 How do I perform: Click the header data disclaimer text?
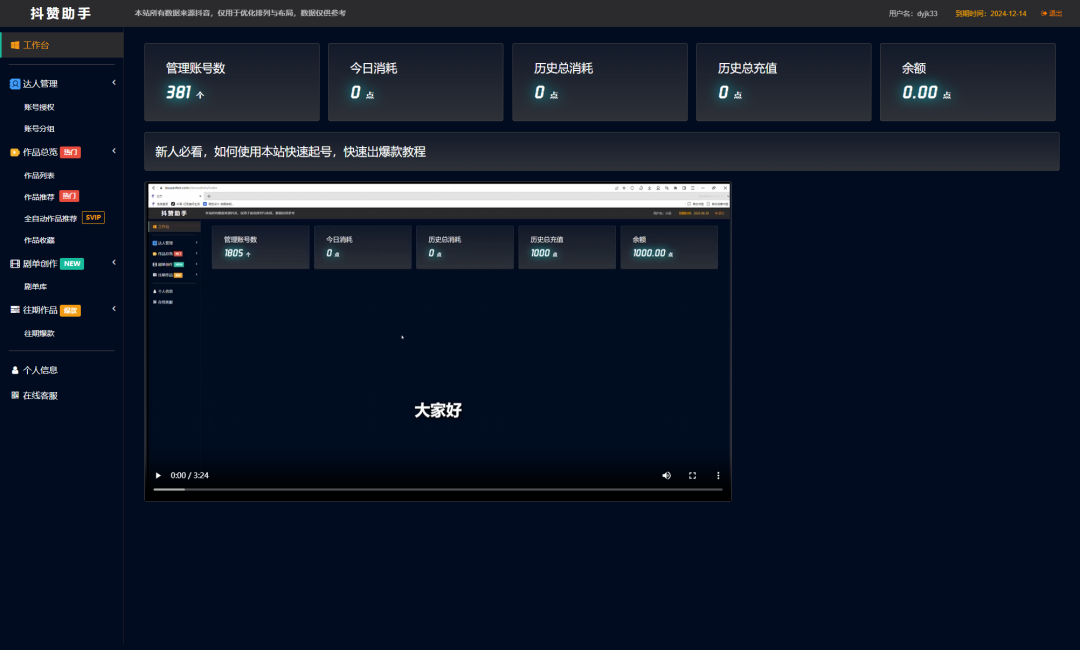[x=240, y=13]
